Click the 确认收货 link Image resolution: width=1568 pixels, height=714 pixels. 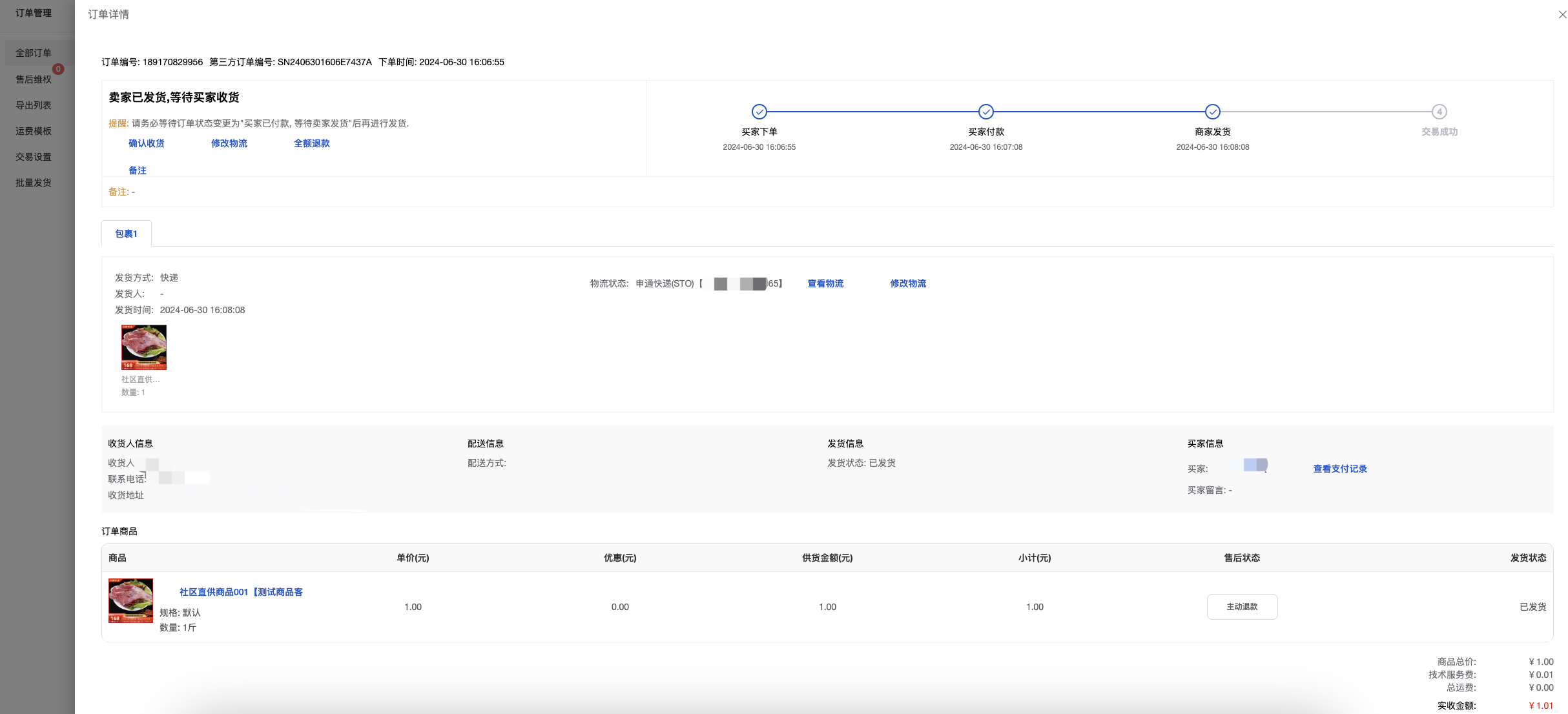coord(147,143)
